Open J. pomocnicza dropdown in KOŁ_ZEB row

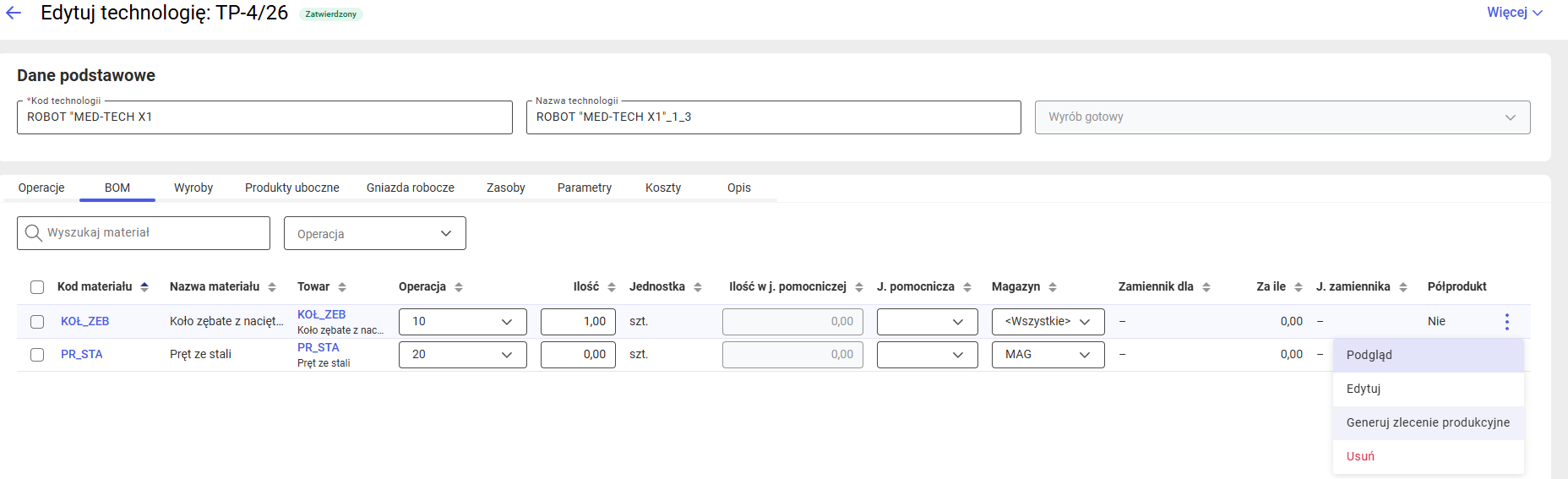(x=928, y=322)
